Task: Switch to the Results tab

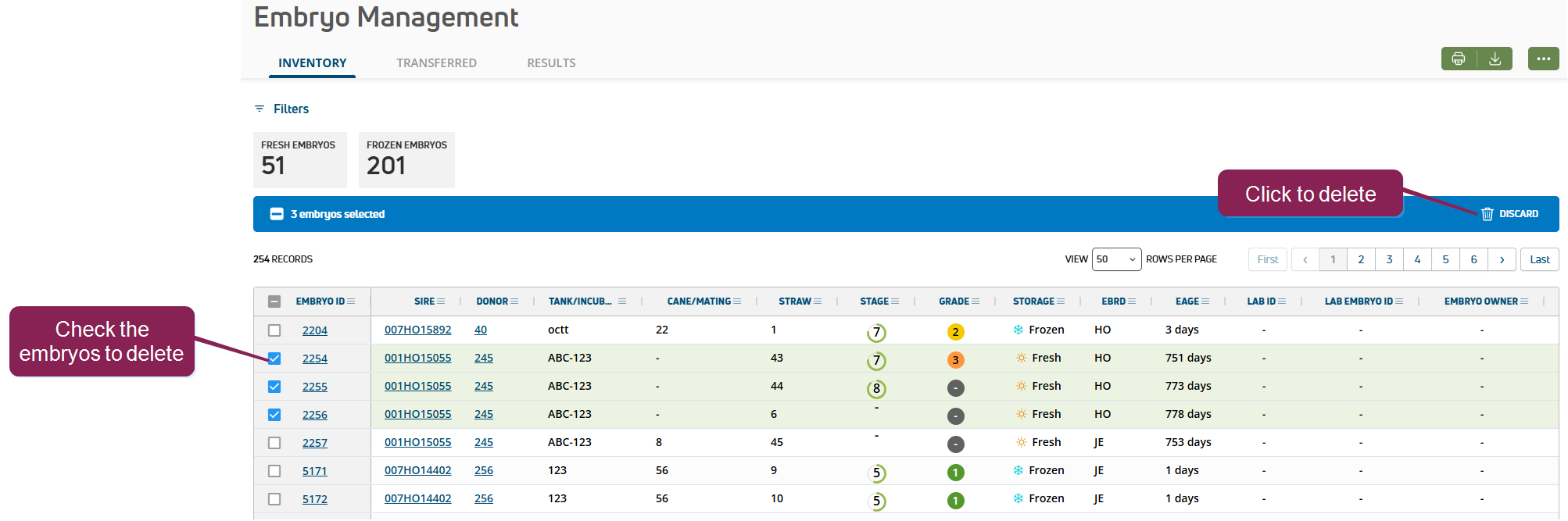Action: [x=551, y=63]
